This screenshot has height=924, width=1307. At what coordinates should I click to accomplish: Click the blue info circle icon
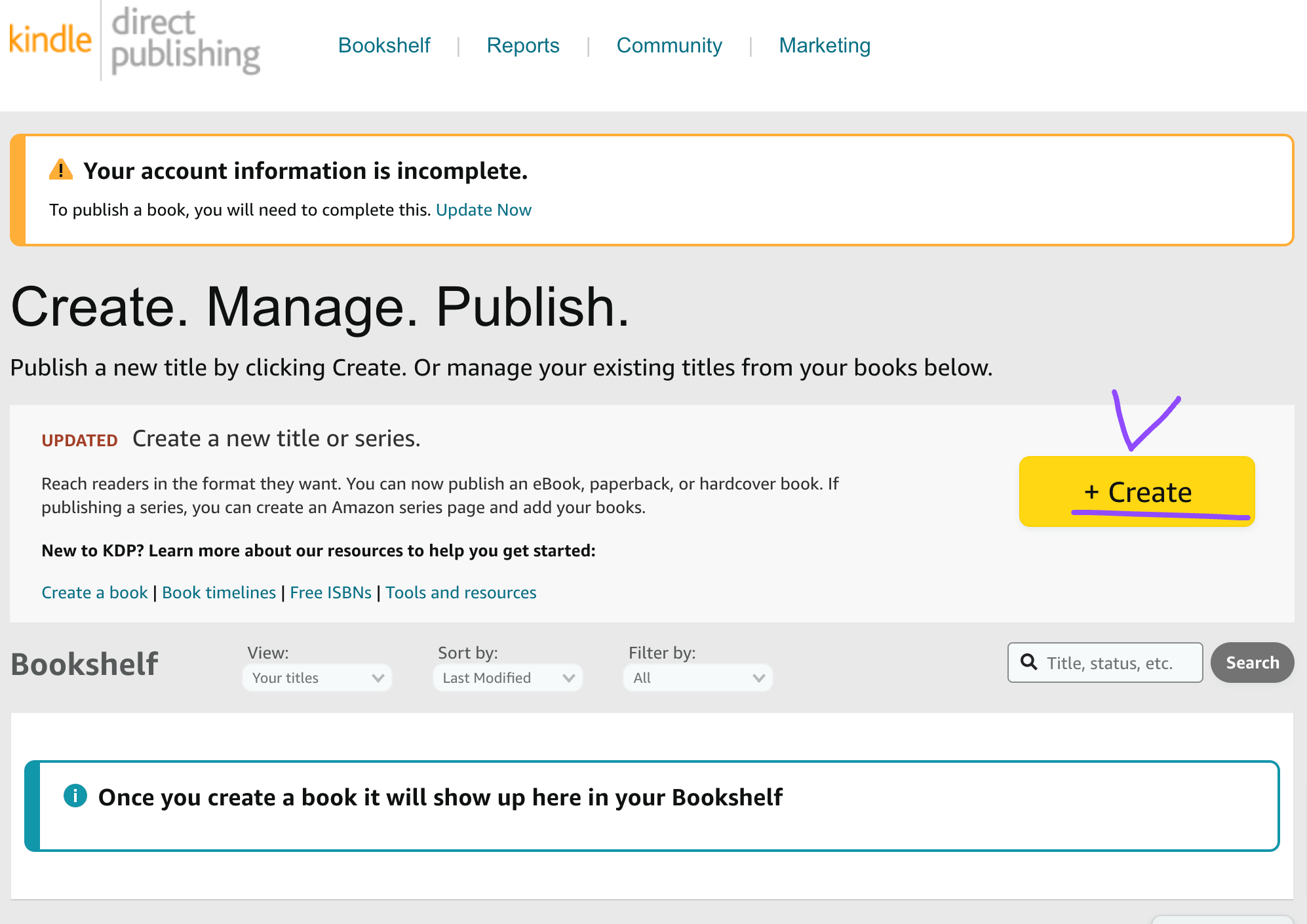click(x=75, y=796)
